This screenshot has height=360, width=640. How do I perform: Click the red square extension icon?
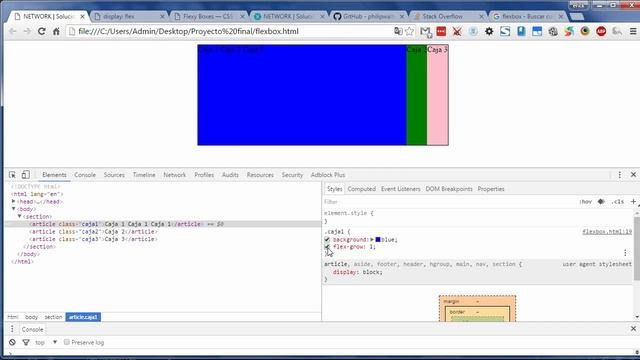point(441,31)
